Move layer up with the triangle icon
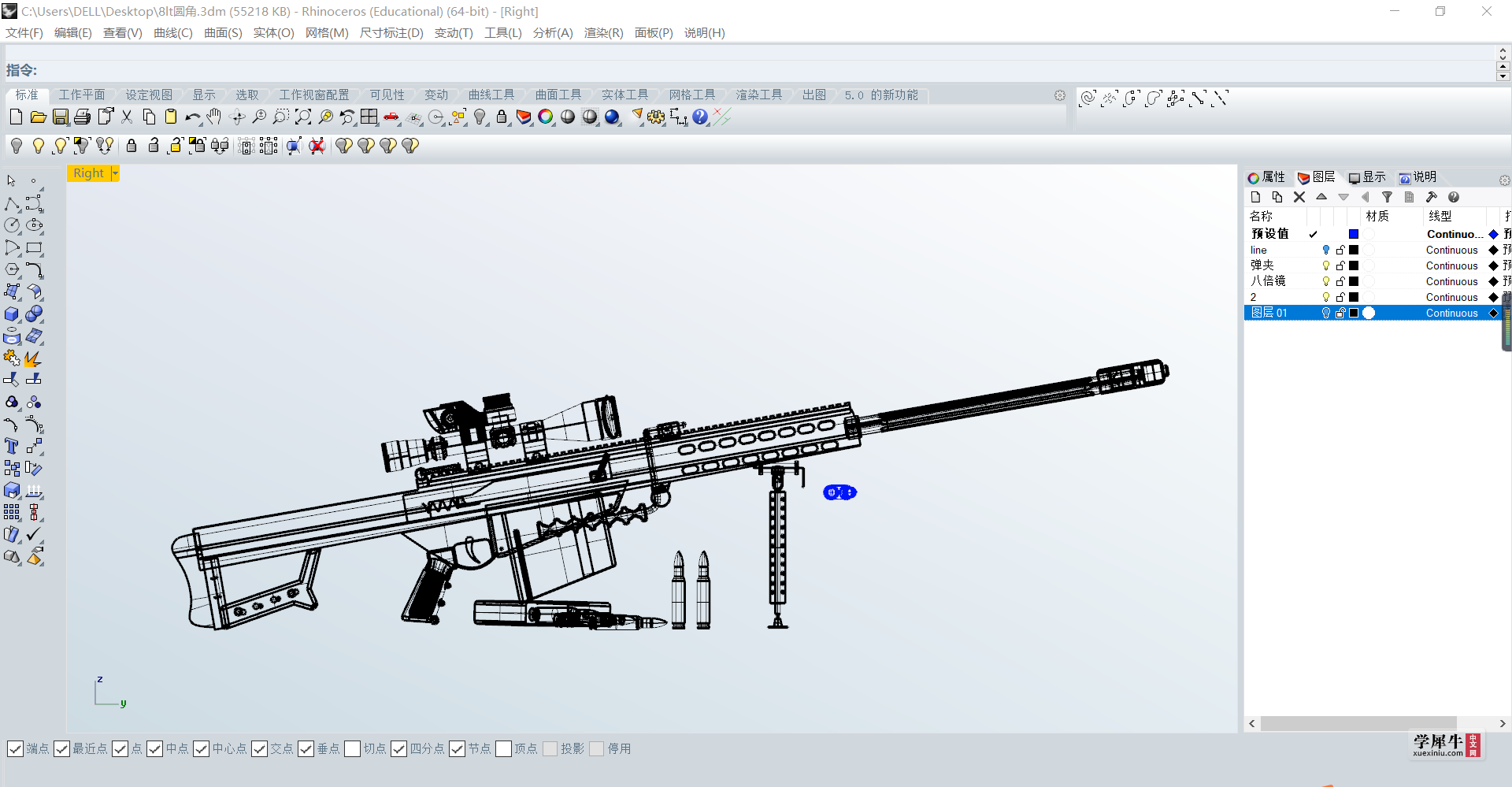Viewport: 1512px width, 787px height. point(1321,197)
